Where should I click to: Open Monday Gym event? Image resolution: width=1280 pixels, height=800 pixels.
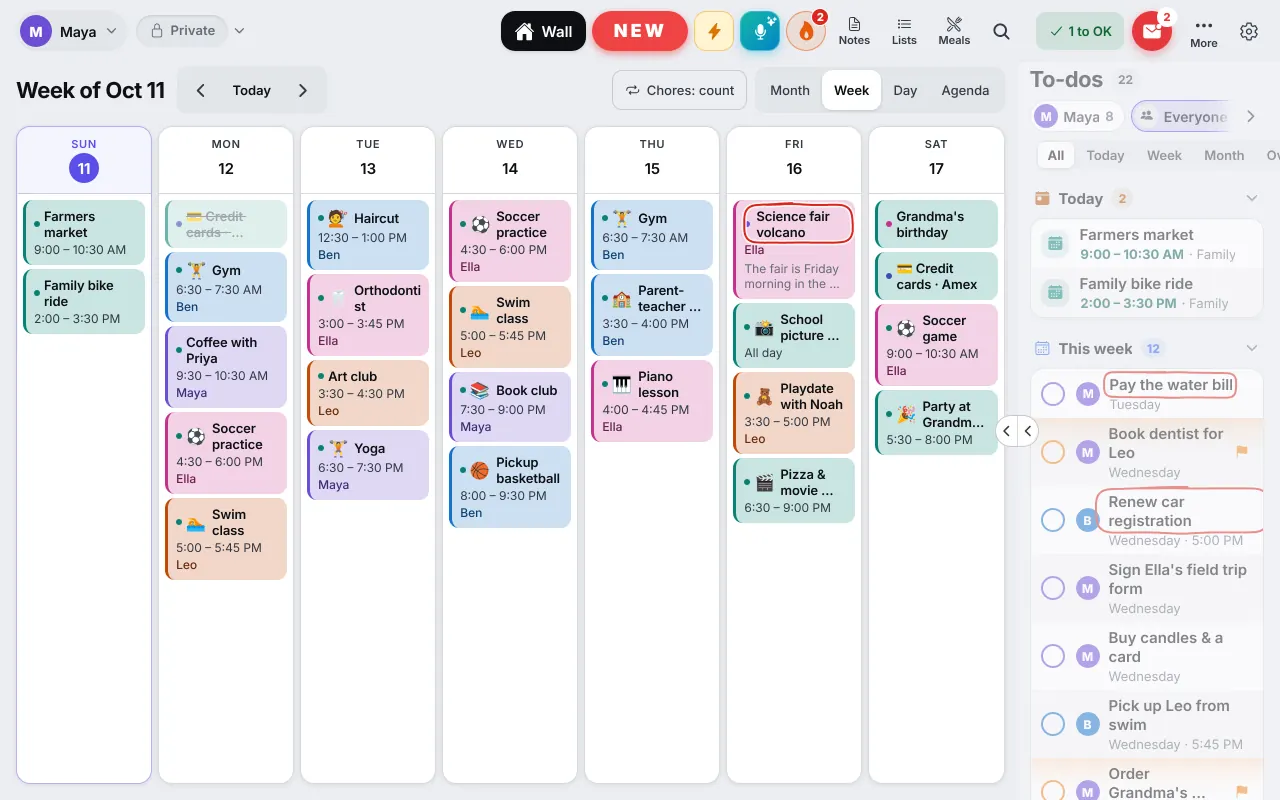pyautogui.click(x=226, y=287)
